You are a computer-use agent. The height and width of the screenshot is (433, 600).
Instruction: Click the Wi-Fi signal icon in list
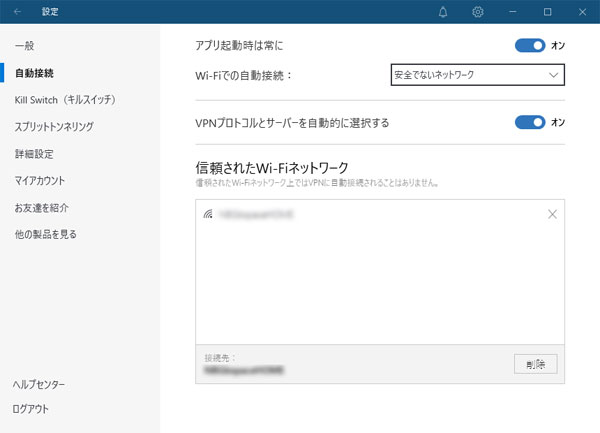coord(208,214)
